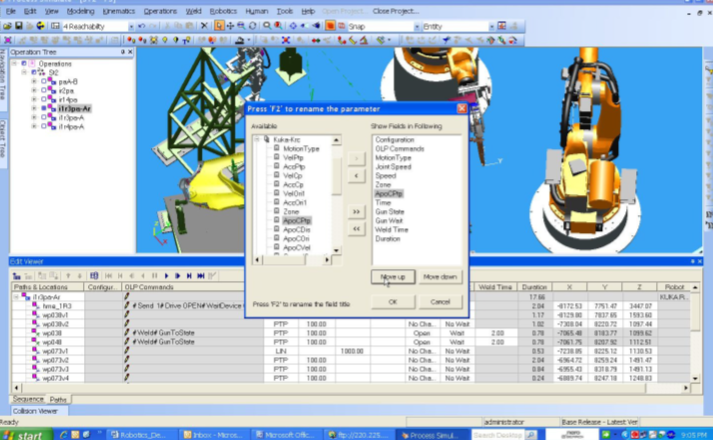Collapse the Kuka-Krc tree node
The image size is (713, 440).
(257, 140)
